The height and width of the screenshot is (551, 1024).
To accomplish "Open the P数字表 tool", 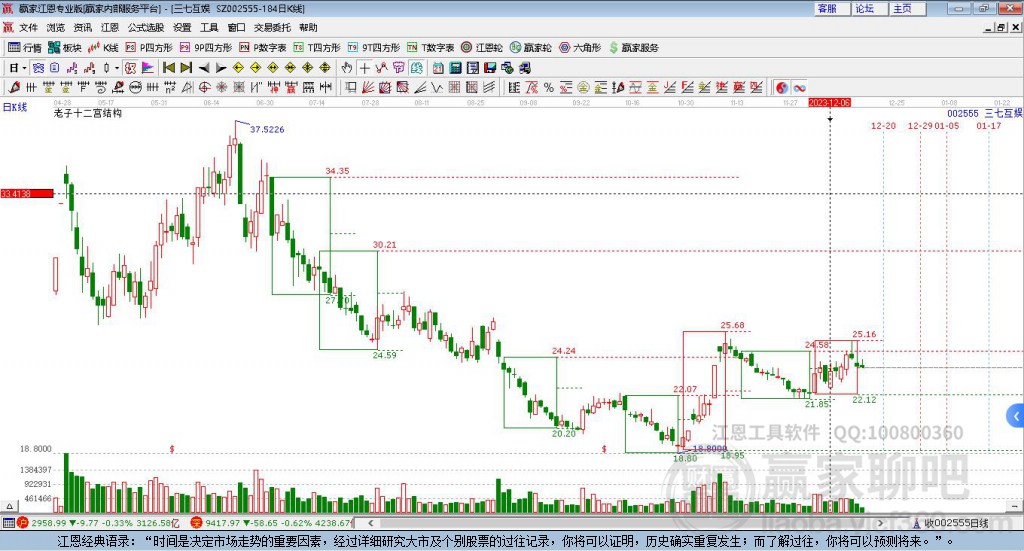I will coord(263,48).
